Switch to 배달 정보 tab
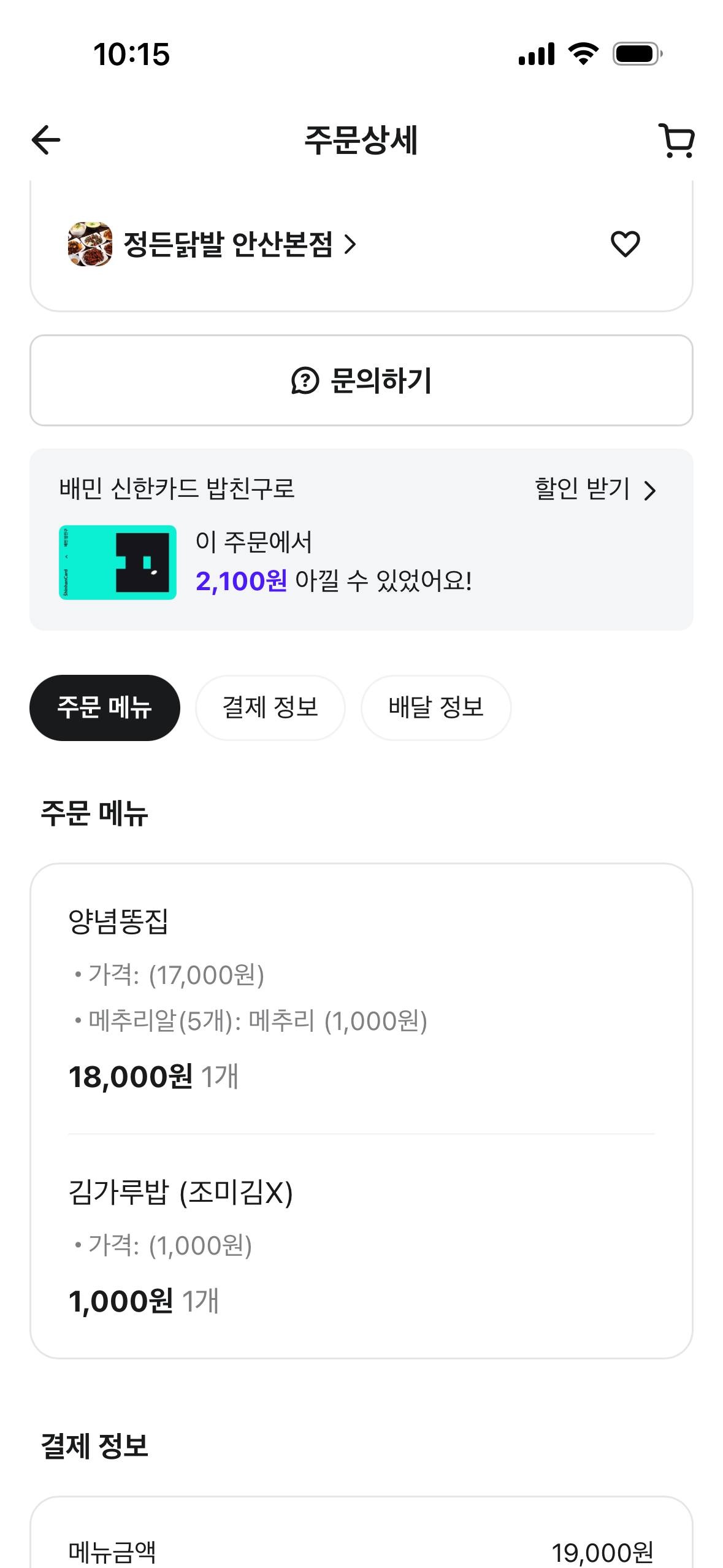Image resolution: width=723 pixels, height=1568 pixels. point(436,707)
